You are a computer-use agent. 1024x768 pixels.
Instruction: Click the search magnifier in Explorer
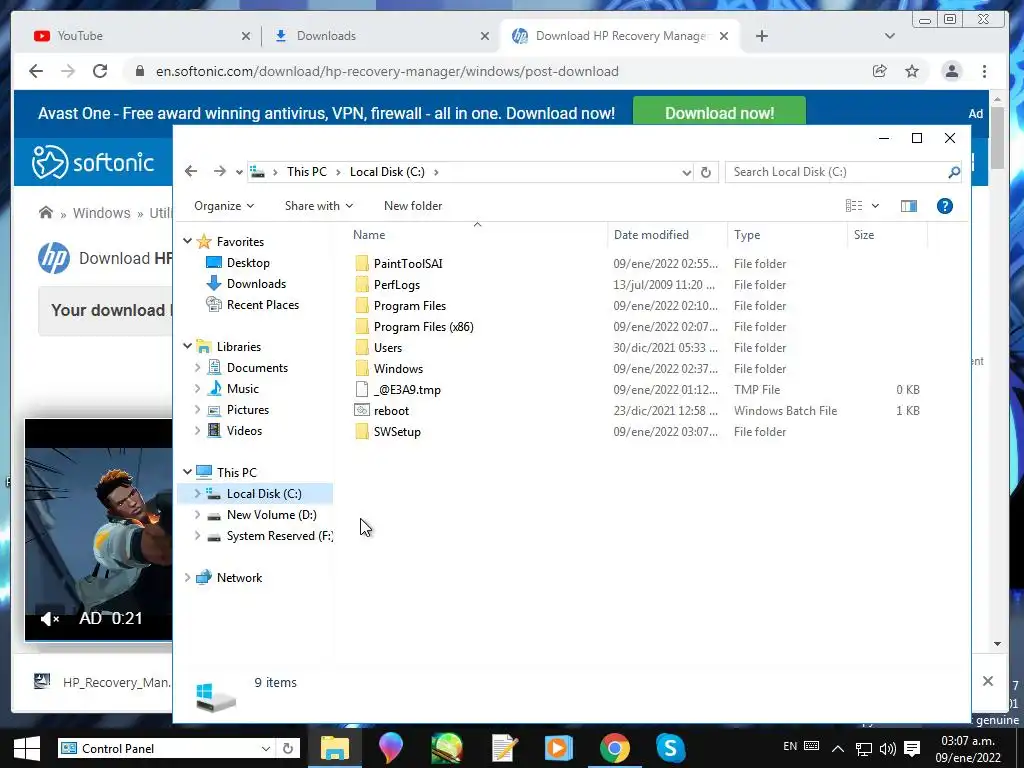(x=953, y=172)
